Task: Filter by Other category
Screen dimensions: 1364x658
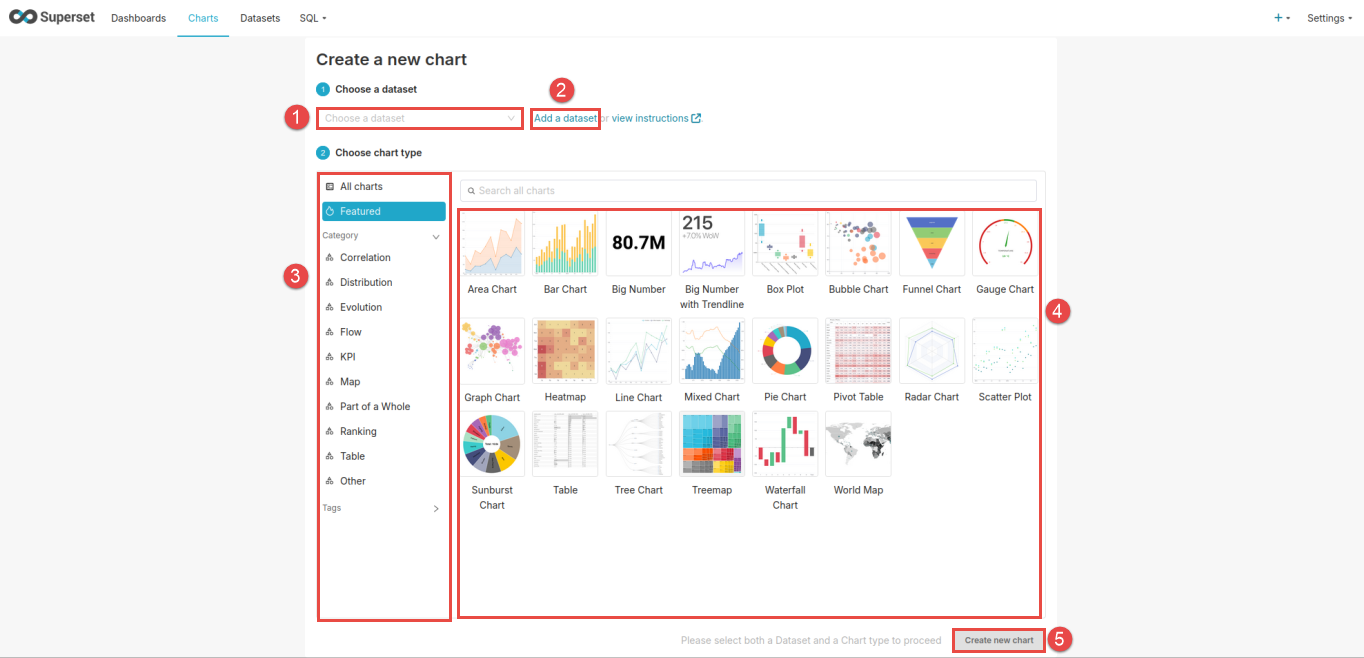Action: pyautogui.click(x=384, y=481)
